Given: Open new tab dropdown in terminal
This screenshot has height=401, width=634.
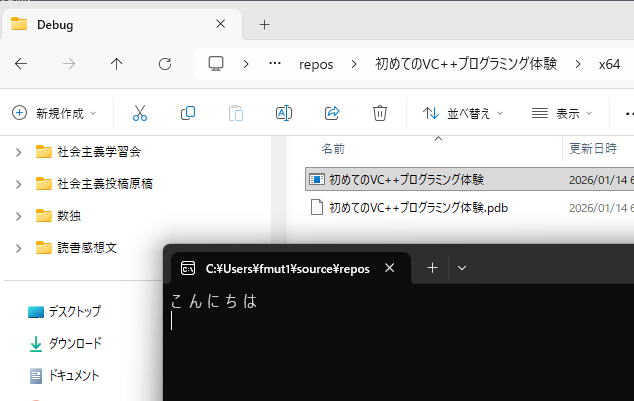Looking at the screenshot, I should pyautogui.click(x=462, y=268).
